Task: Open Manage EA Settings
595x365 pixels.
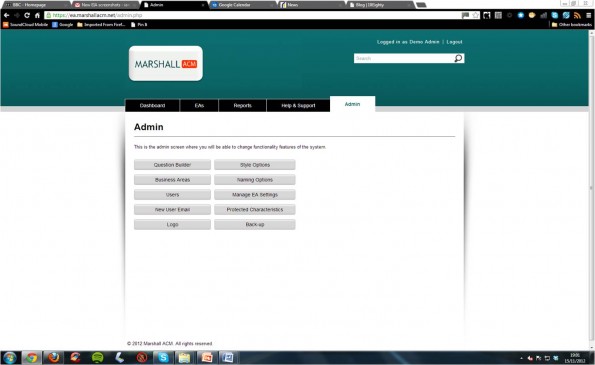Action: coord(255,195)
